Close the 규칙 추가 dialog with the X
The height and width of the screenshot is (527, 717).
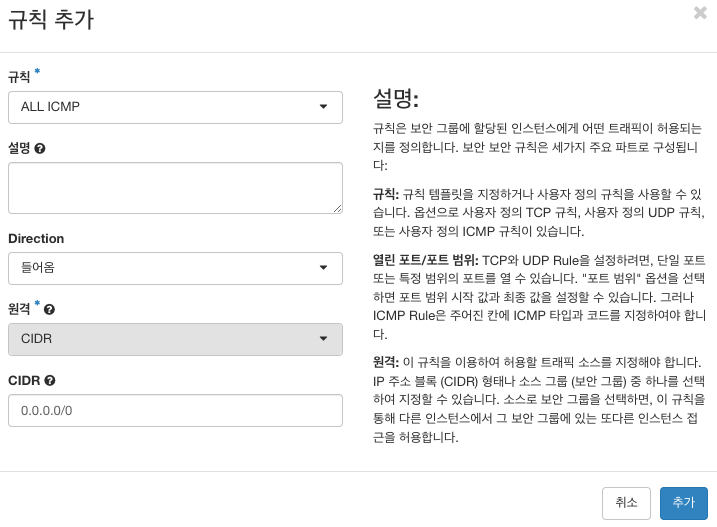700,13
